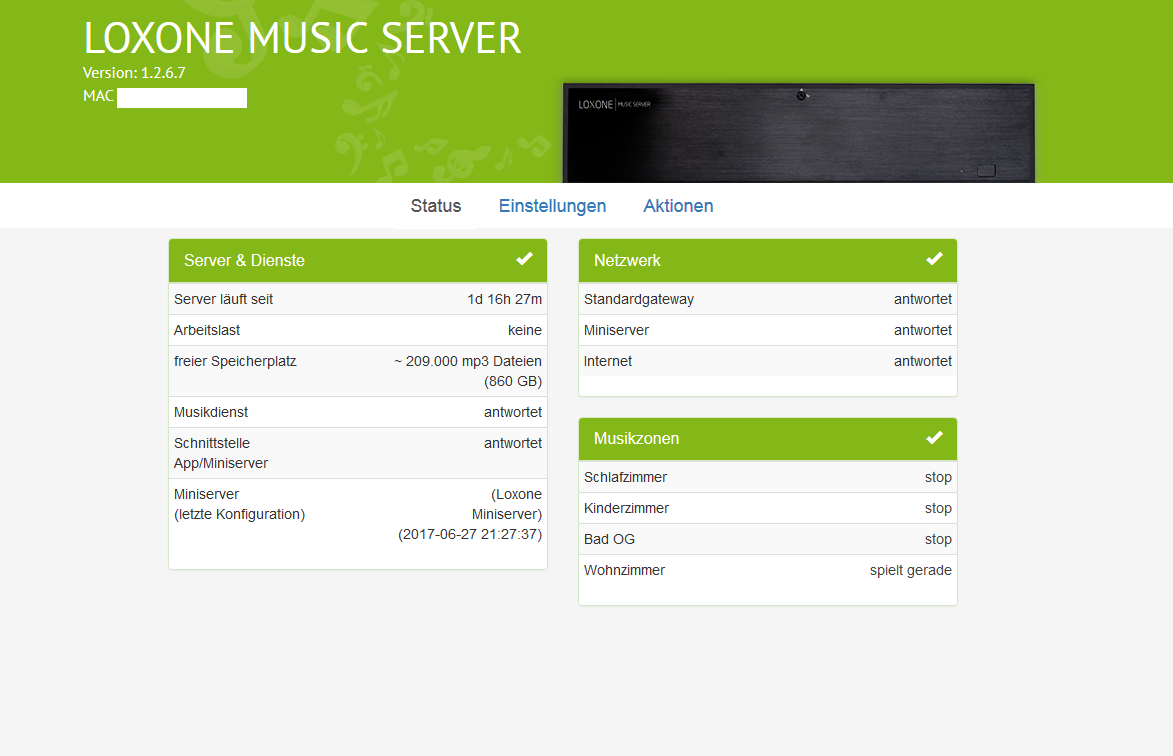Click the Internet 'antwortet' status

(922, 361)
